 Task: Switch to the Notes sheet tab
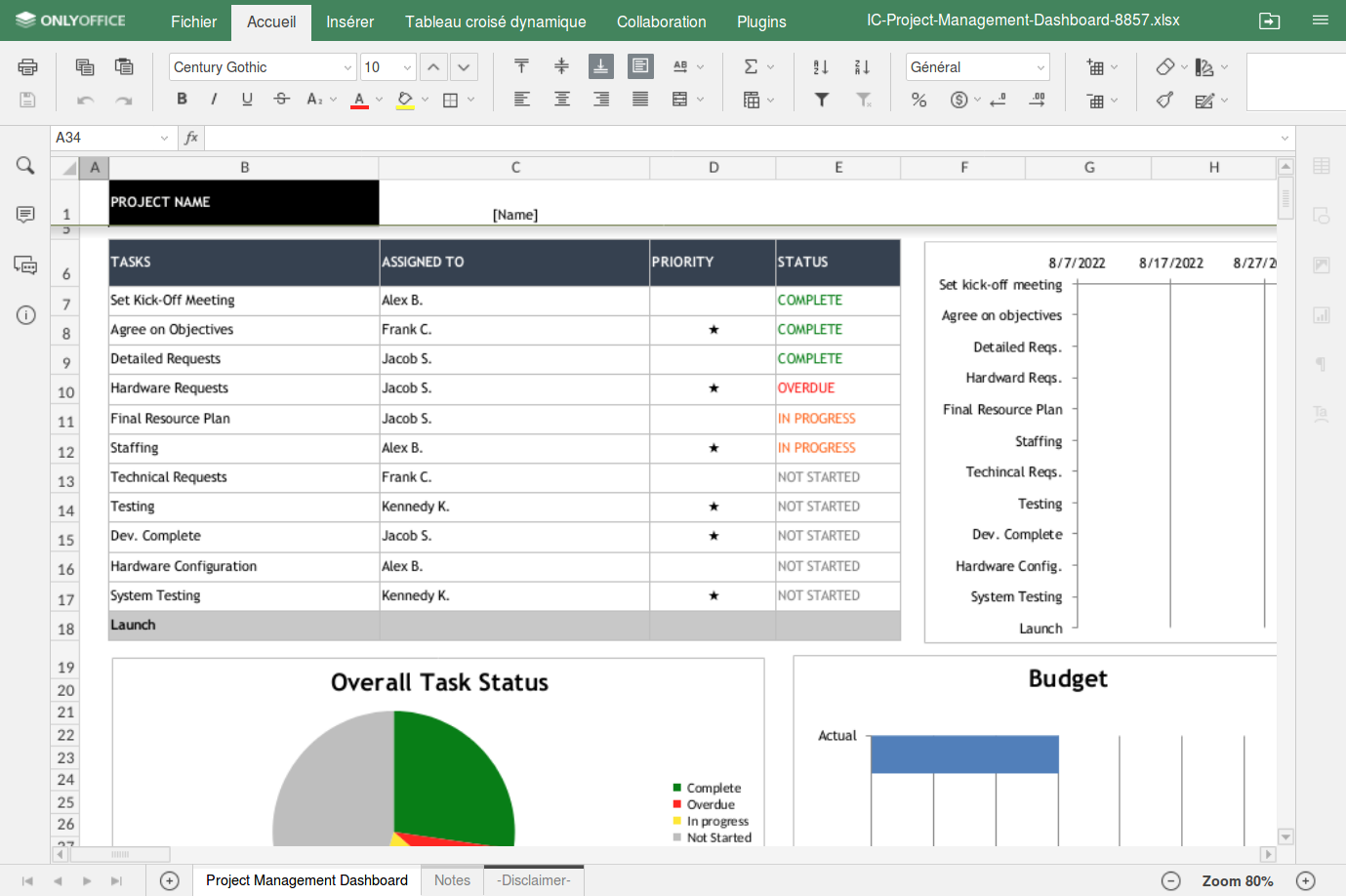tap(451, 879)
